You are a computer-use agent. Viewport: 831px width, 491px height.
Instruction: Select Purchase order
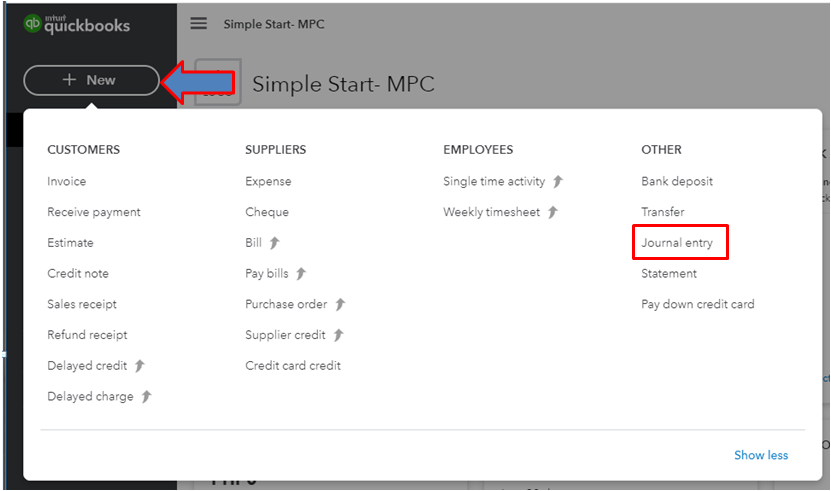click(286, 304)
